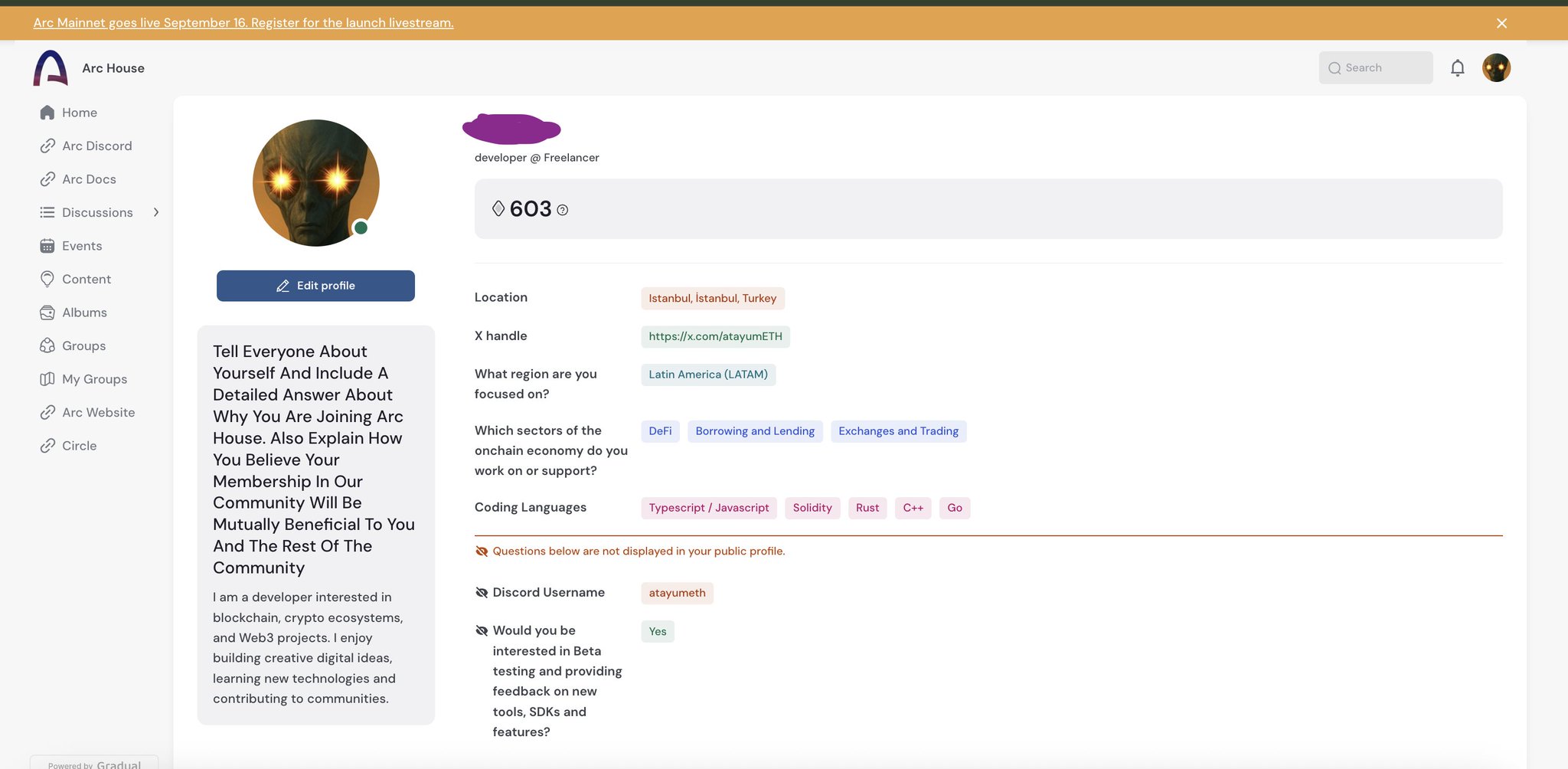This screenshot has height=769, width=1568.
Task: Click the pencil icon in Edit profile
Action: (x=283, y=286)
